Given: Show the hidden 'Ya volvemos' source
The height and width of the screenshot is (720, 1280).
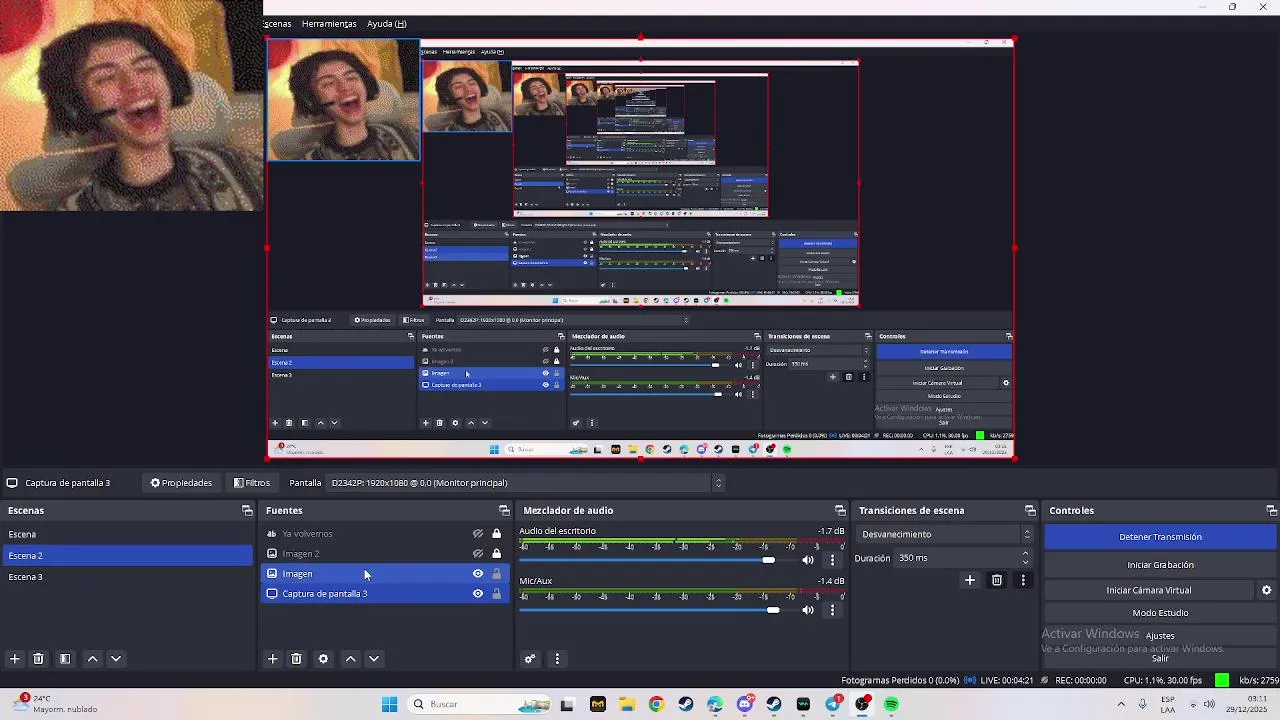Looking at the screenshot, I should point(478,534).
